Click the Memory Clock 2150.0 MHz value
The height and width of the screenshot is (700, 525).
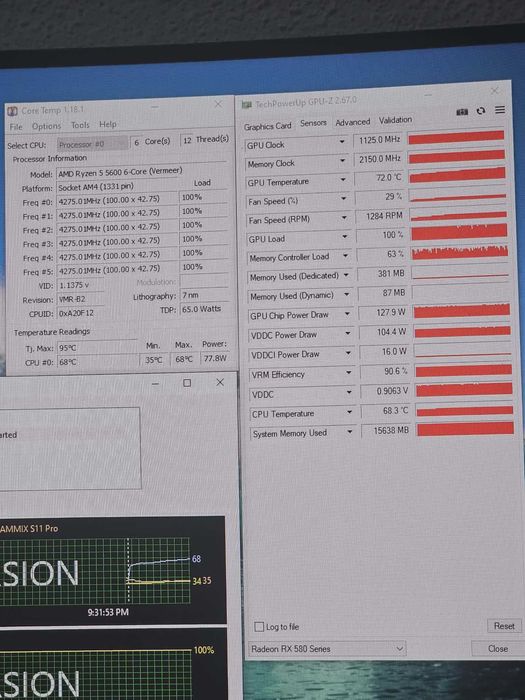(378, 159)
